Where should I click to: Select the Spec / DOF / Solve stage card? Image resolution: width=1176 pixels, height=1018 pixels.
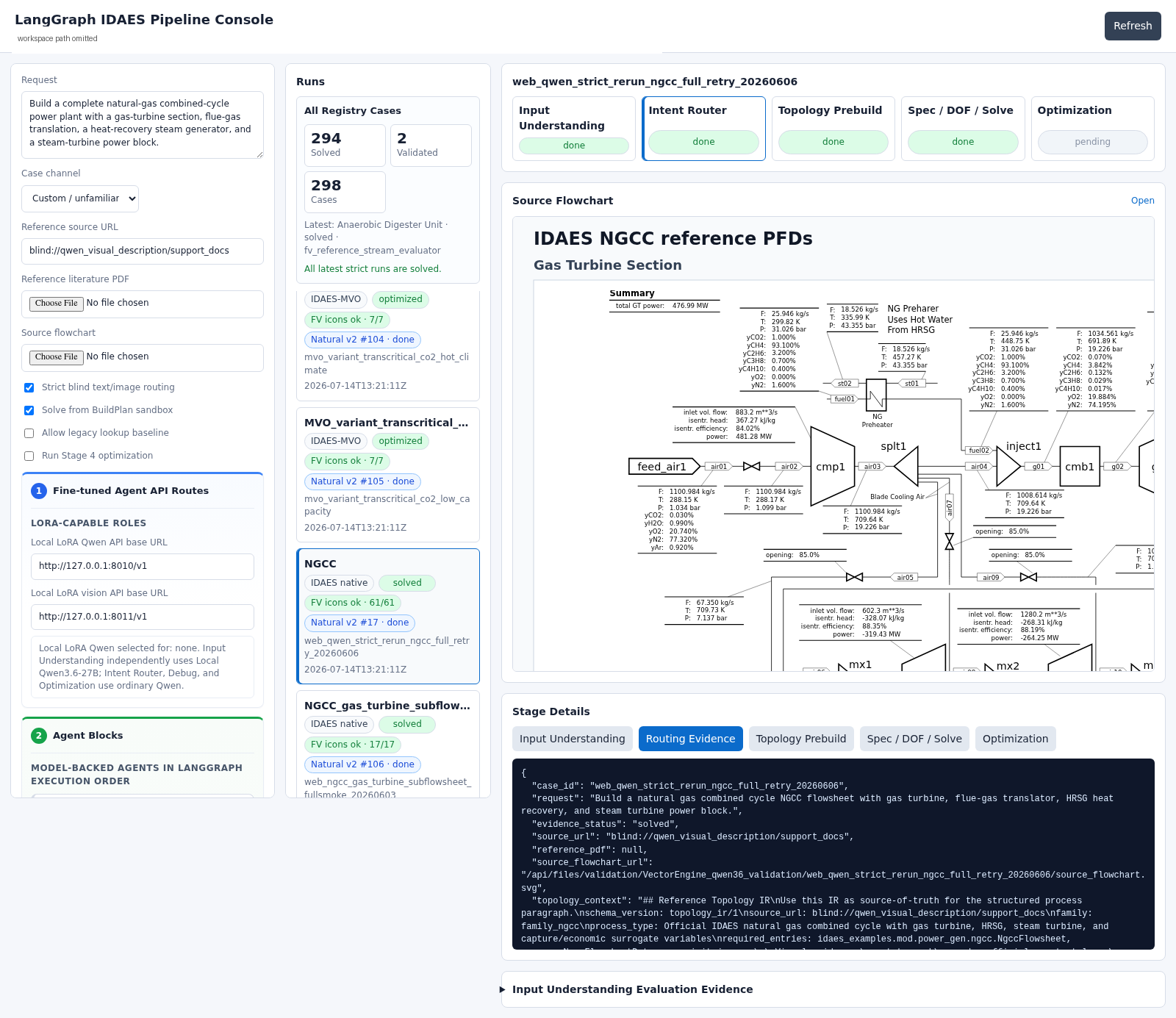coord(963,129)
